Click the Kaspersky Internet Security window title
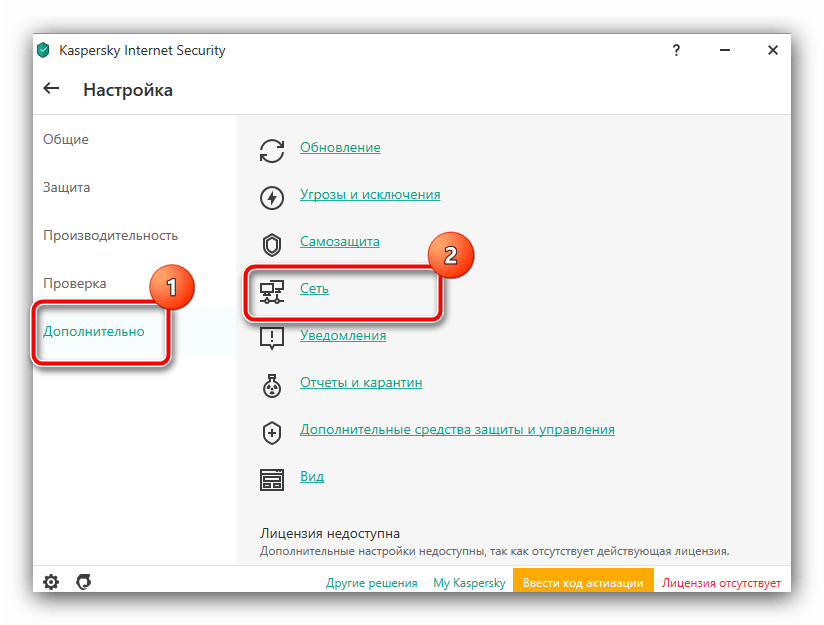This screenshot has width=824, height=625. 142,50
